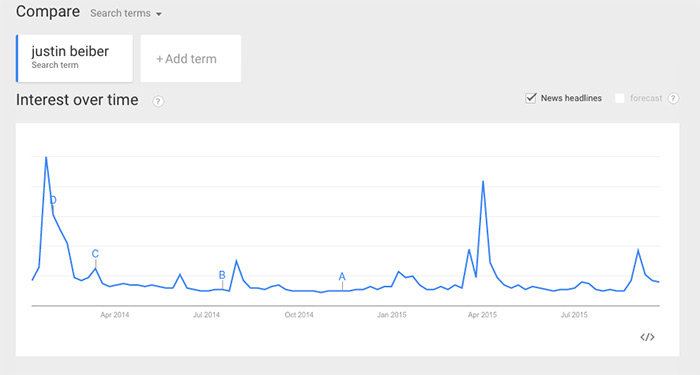Click the Apr 2014 axis label
This screenshot has width=700, height=375.
[115, 315]
